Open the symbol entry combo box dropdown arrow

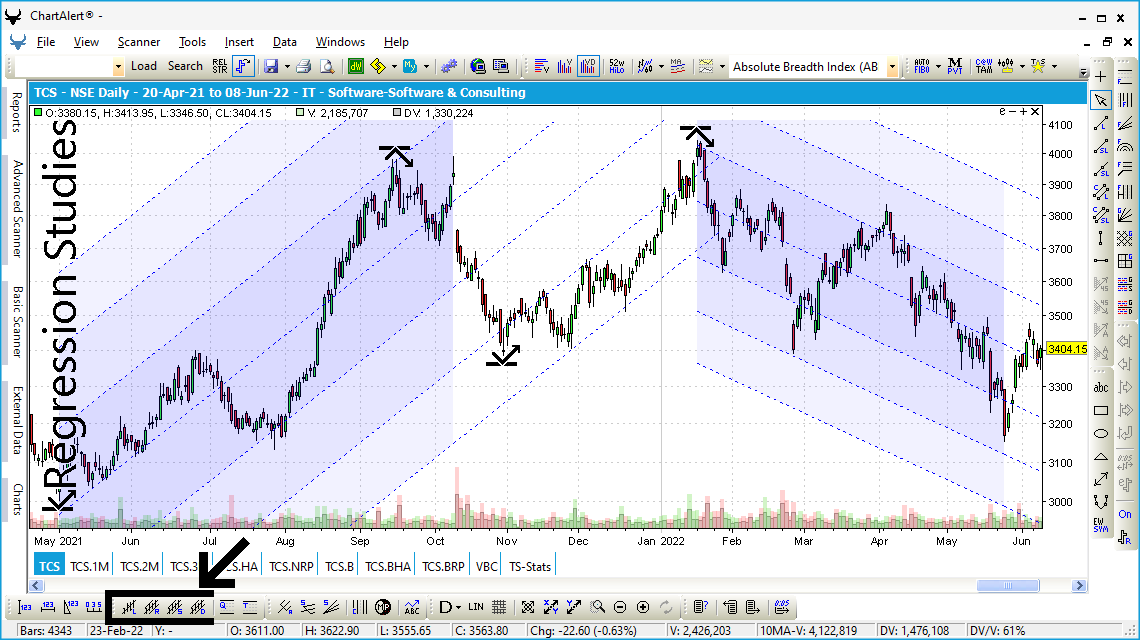click(x=118, y=67)
